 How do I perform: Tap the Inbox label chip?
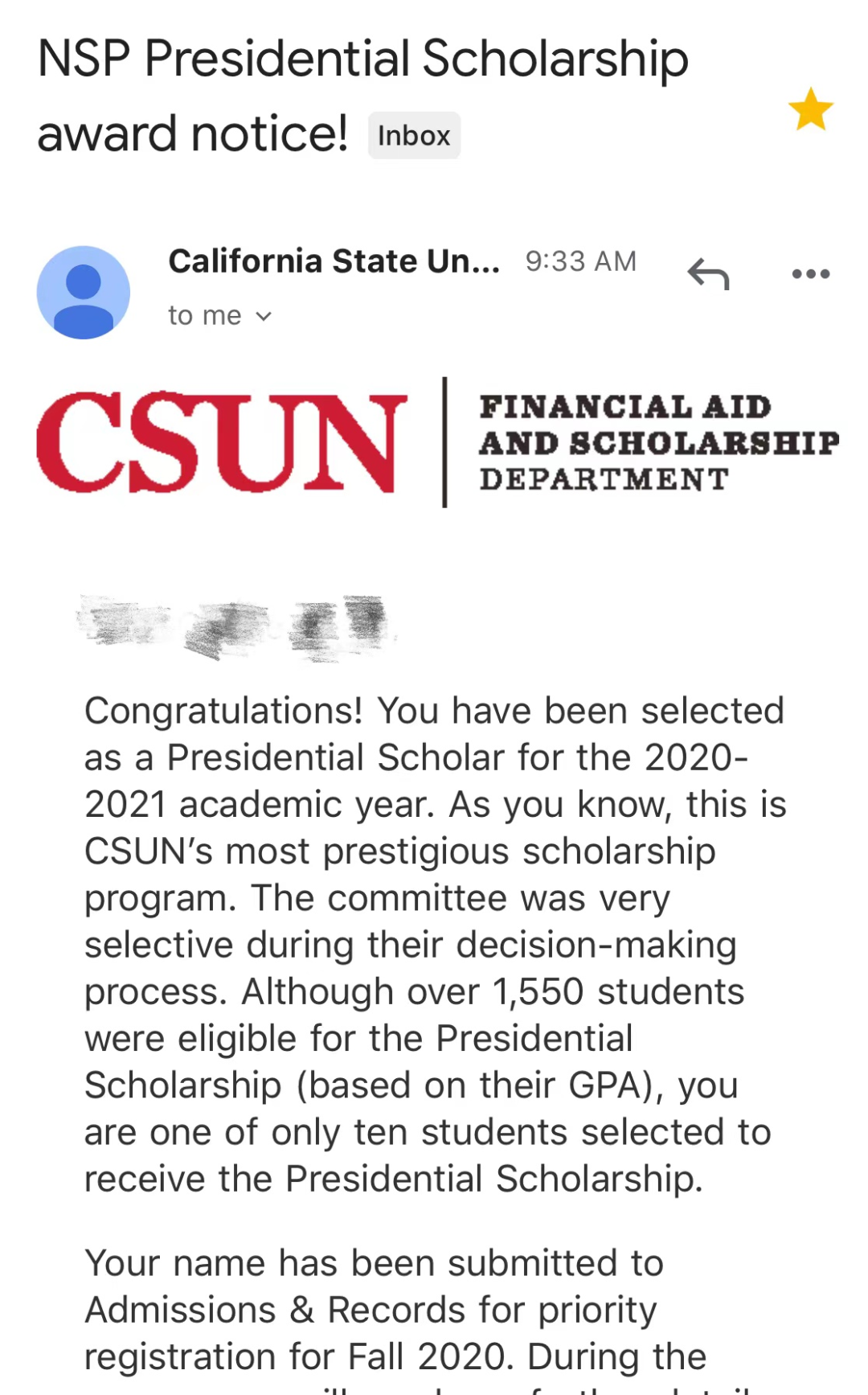coord(414,136)
